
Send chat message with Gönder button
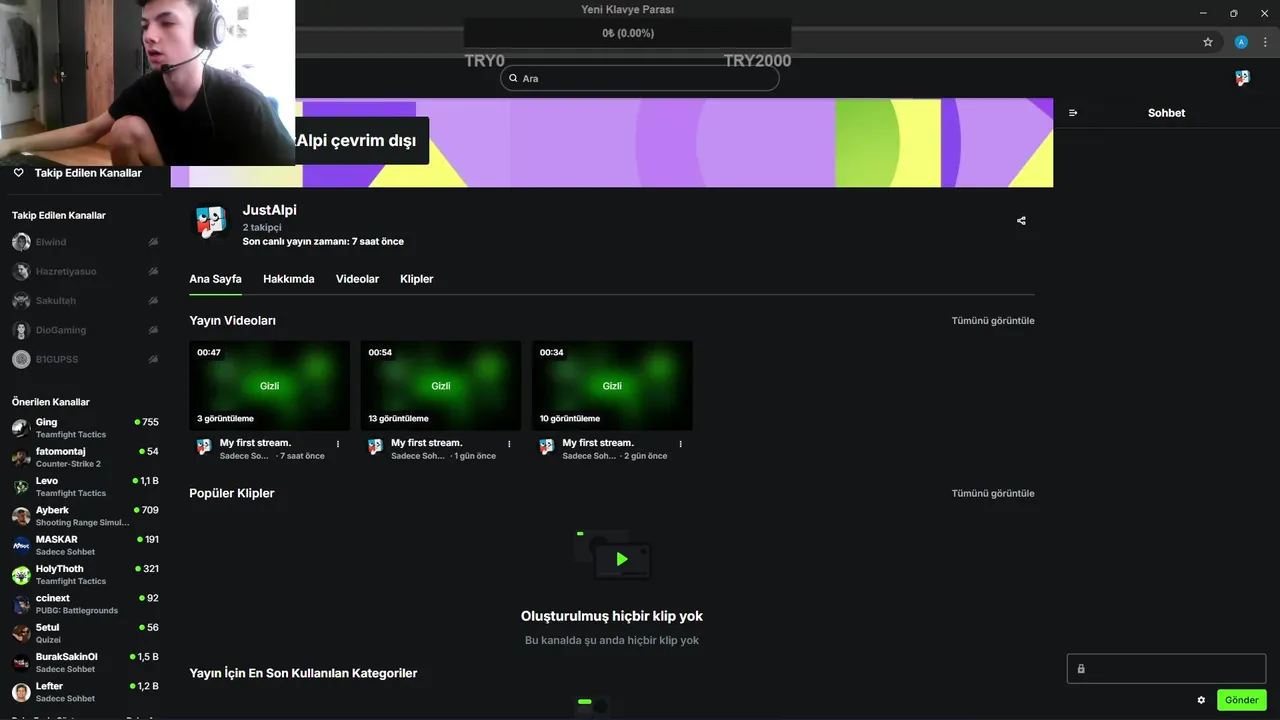tap(1242, 700)
